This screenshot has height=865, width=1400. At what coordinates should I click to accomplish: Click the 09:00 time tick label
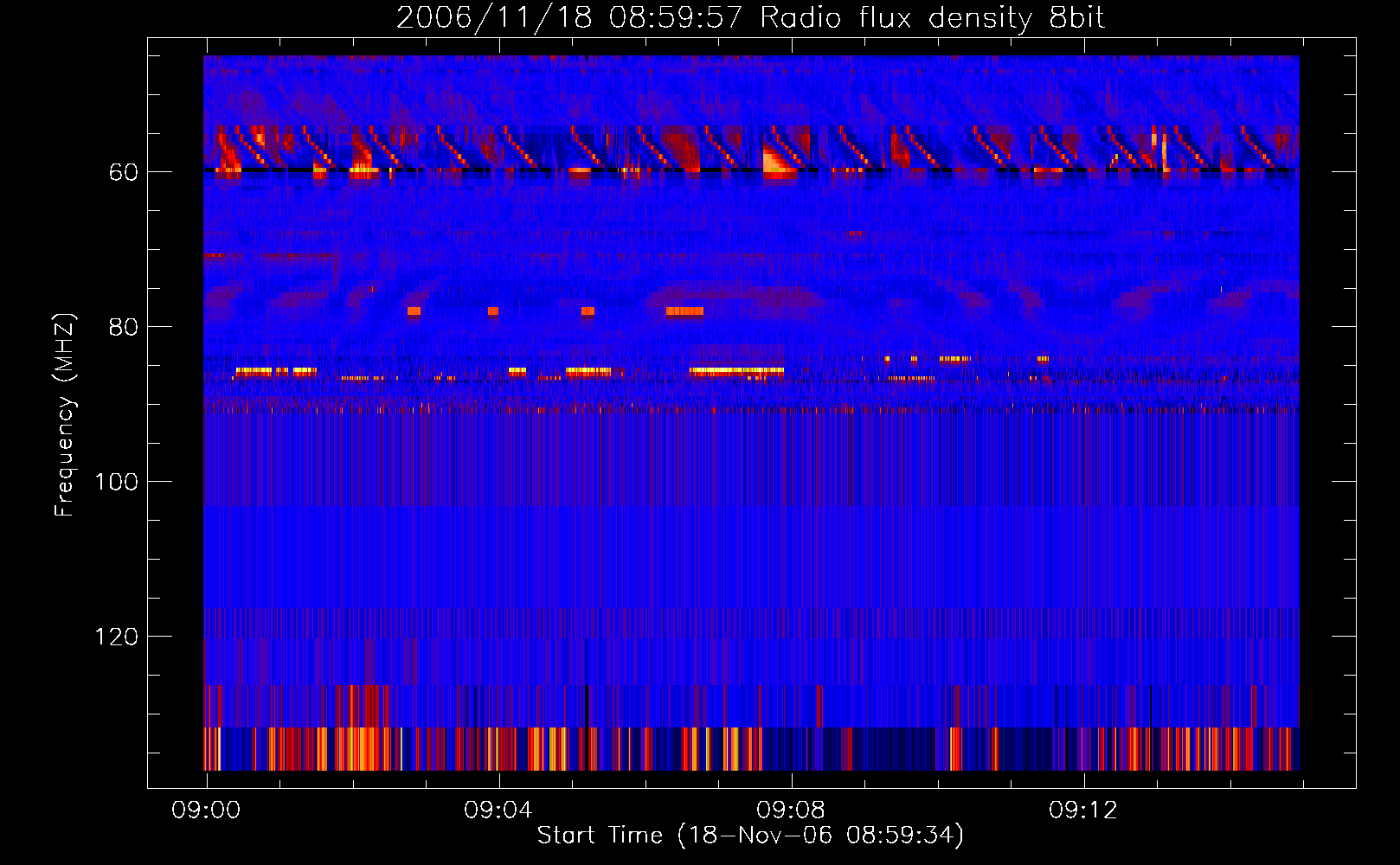pyautogui.click(x=206, y=811)
